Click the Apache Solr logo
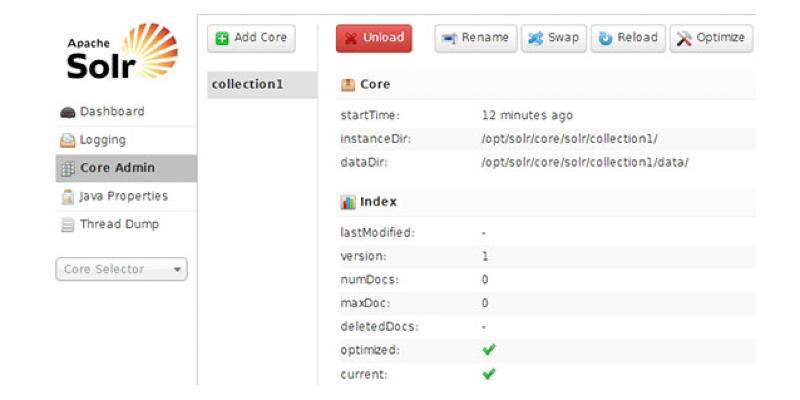Viewport: 800px width, 400px height. point(122,52)
